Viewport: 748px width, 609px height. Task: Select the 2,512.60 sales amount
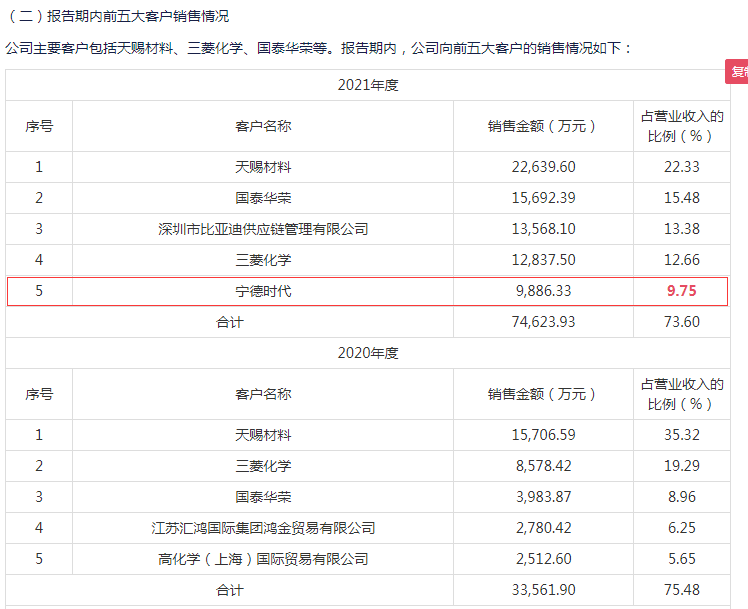point(543,559)
